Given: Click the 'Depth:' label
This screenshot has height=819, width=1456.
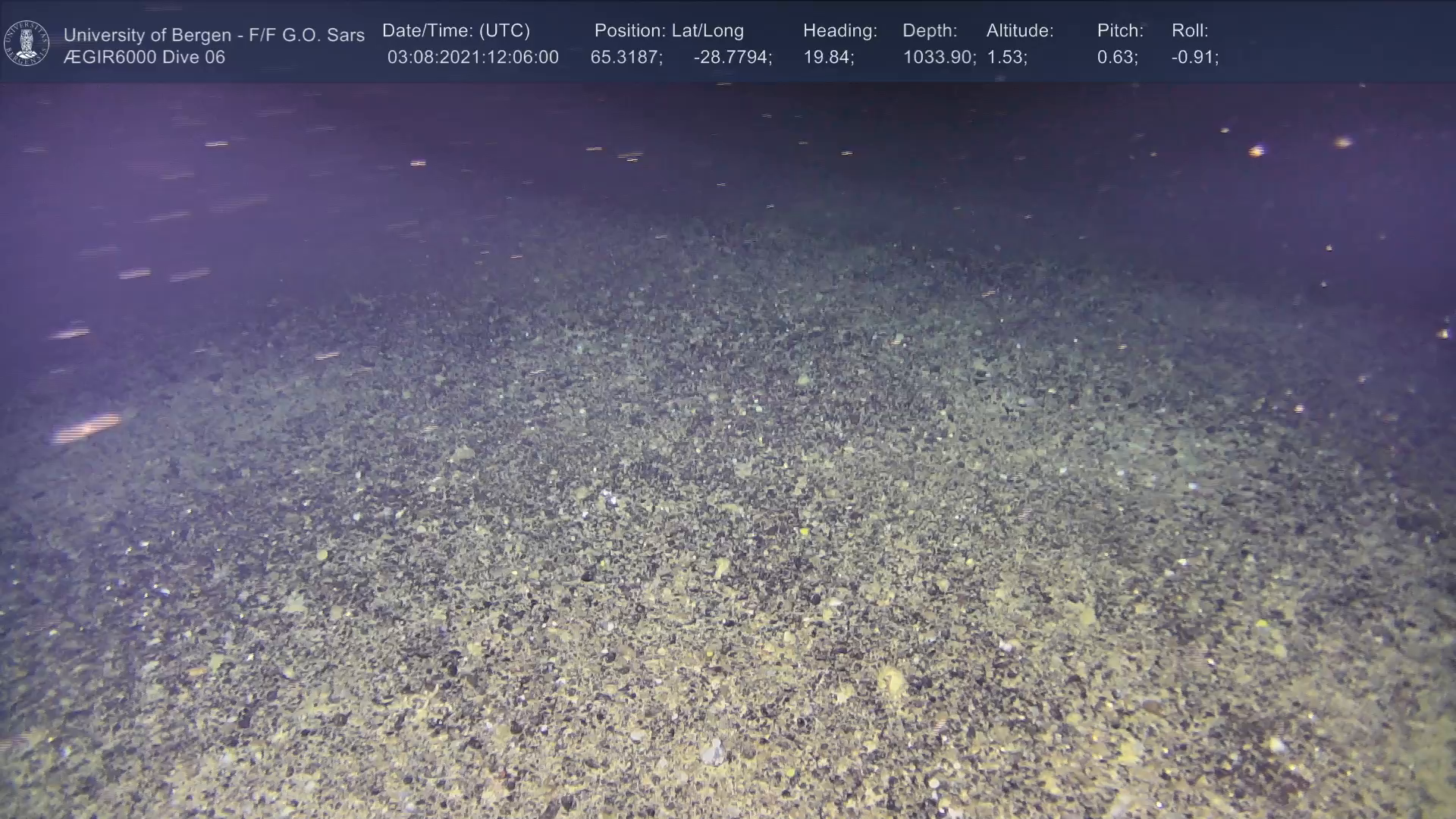Looking at the screenshot, I should coord(930,31).
